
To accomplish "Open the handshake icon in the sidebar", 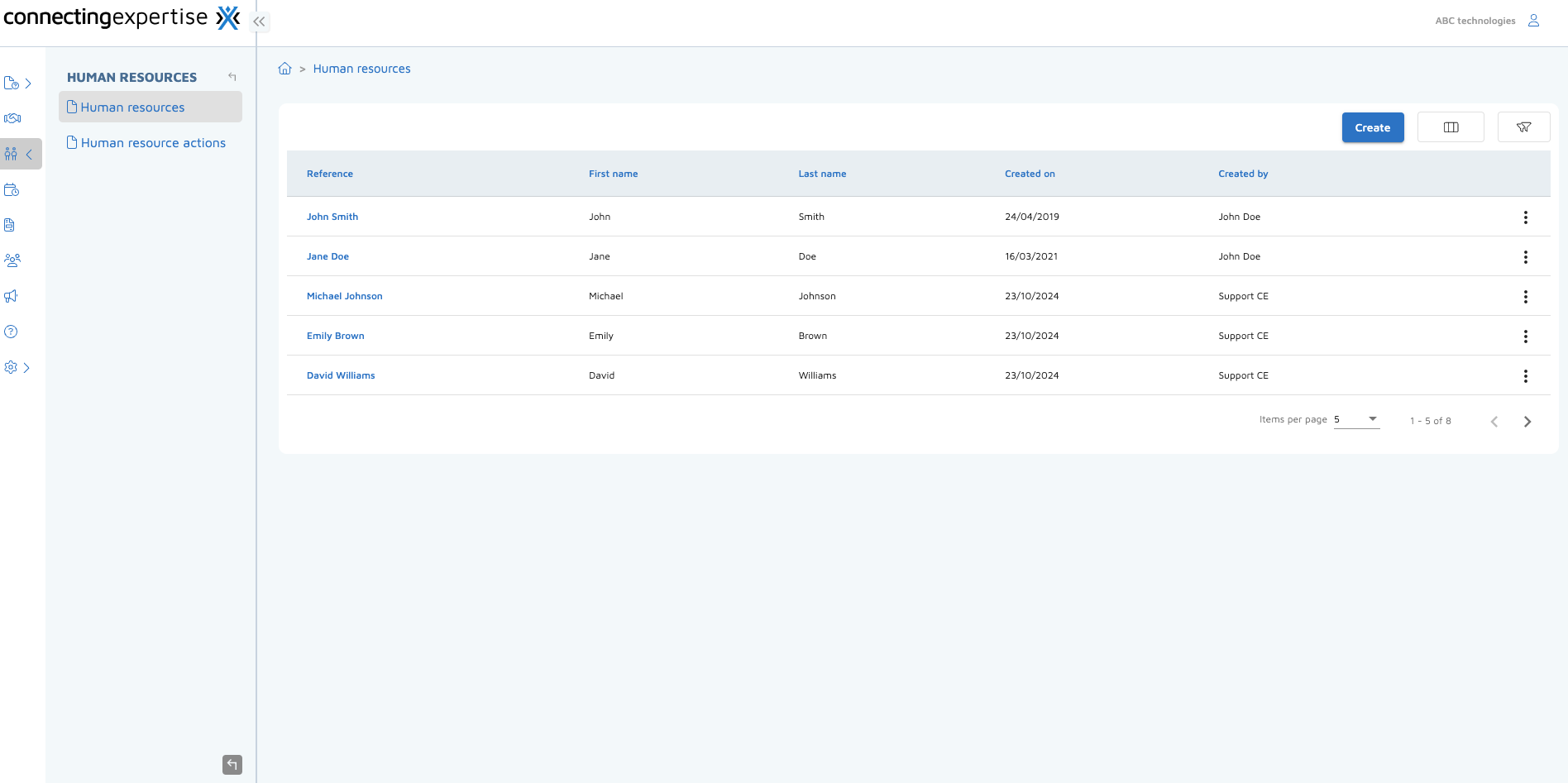I will coord(12,118).
